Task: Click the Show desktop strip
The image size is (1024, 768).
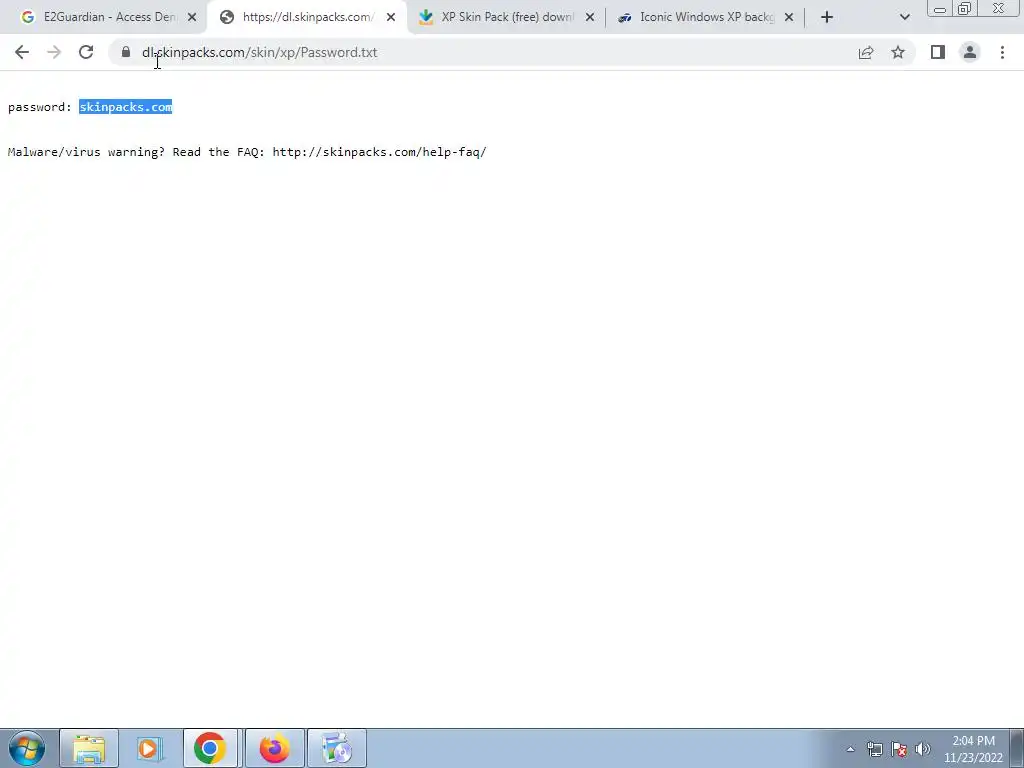Action: (x=1017, y=748)
